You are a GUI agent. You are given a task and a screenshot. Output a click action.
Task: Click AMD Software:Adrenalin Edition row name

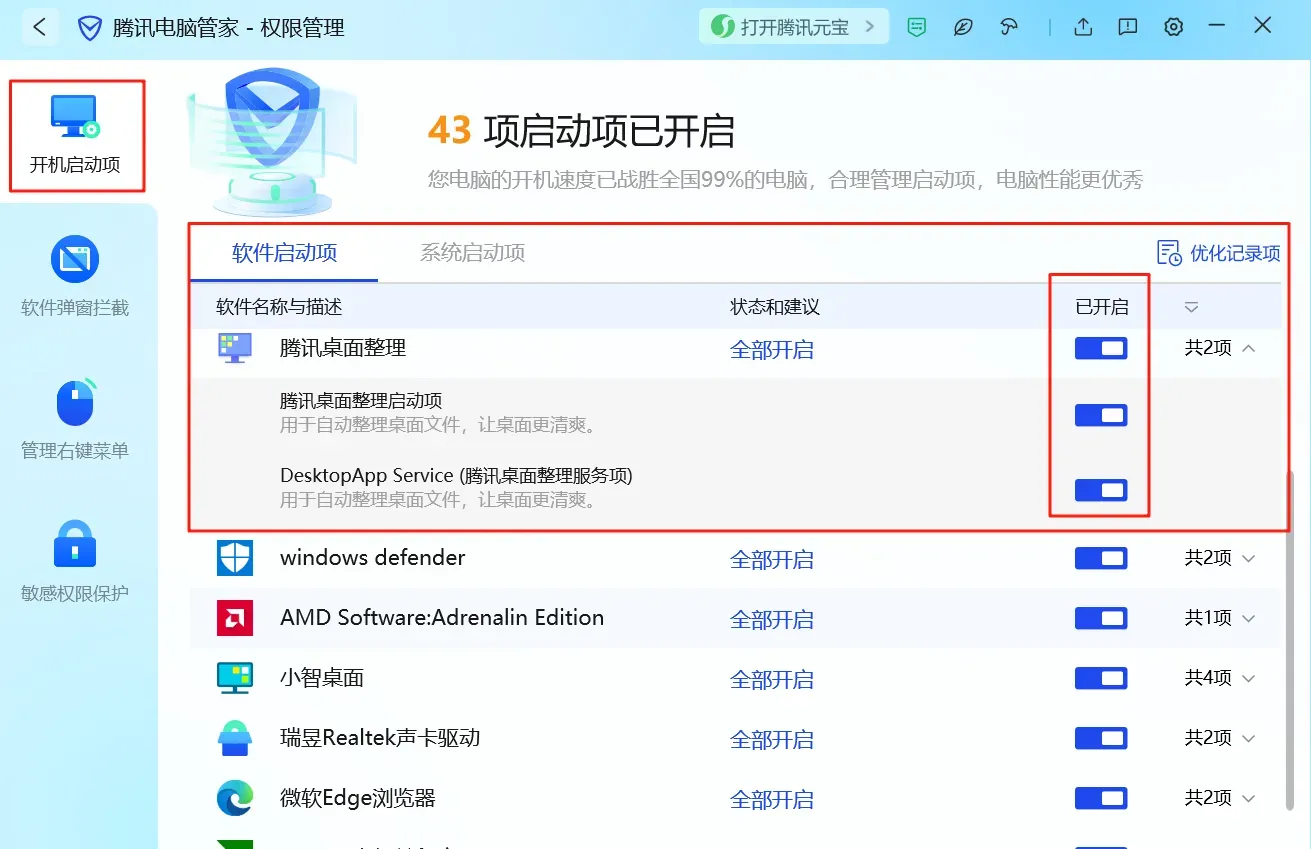coord(442,618)
